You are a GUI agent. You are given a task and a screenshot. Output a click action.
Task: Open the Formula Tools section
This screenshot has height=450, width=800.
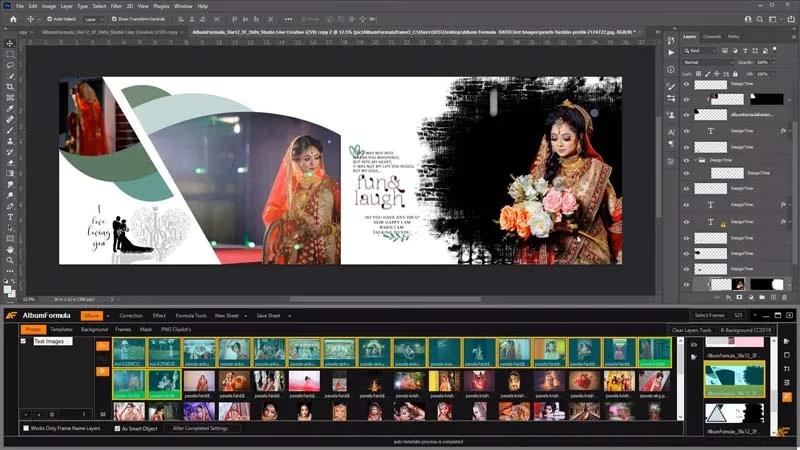coord(191,316)
